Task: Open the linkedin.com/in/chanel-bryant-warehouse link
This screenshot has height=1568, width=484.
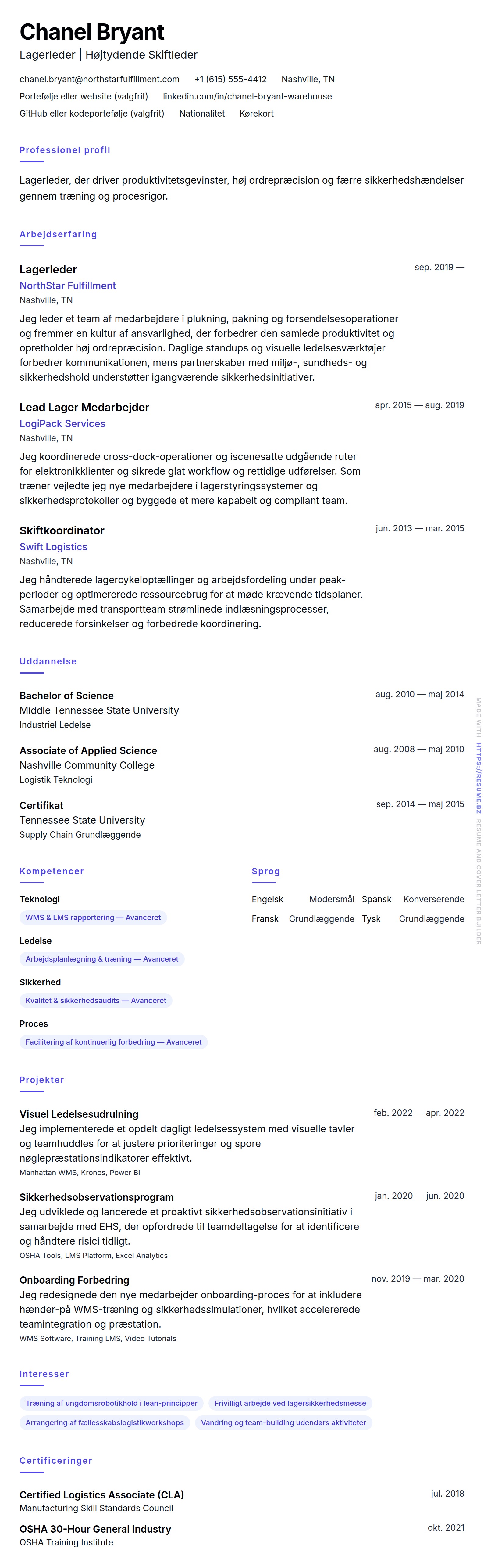Action: (x=247, y=96)
